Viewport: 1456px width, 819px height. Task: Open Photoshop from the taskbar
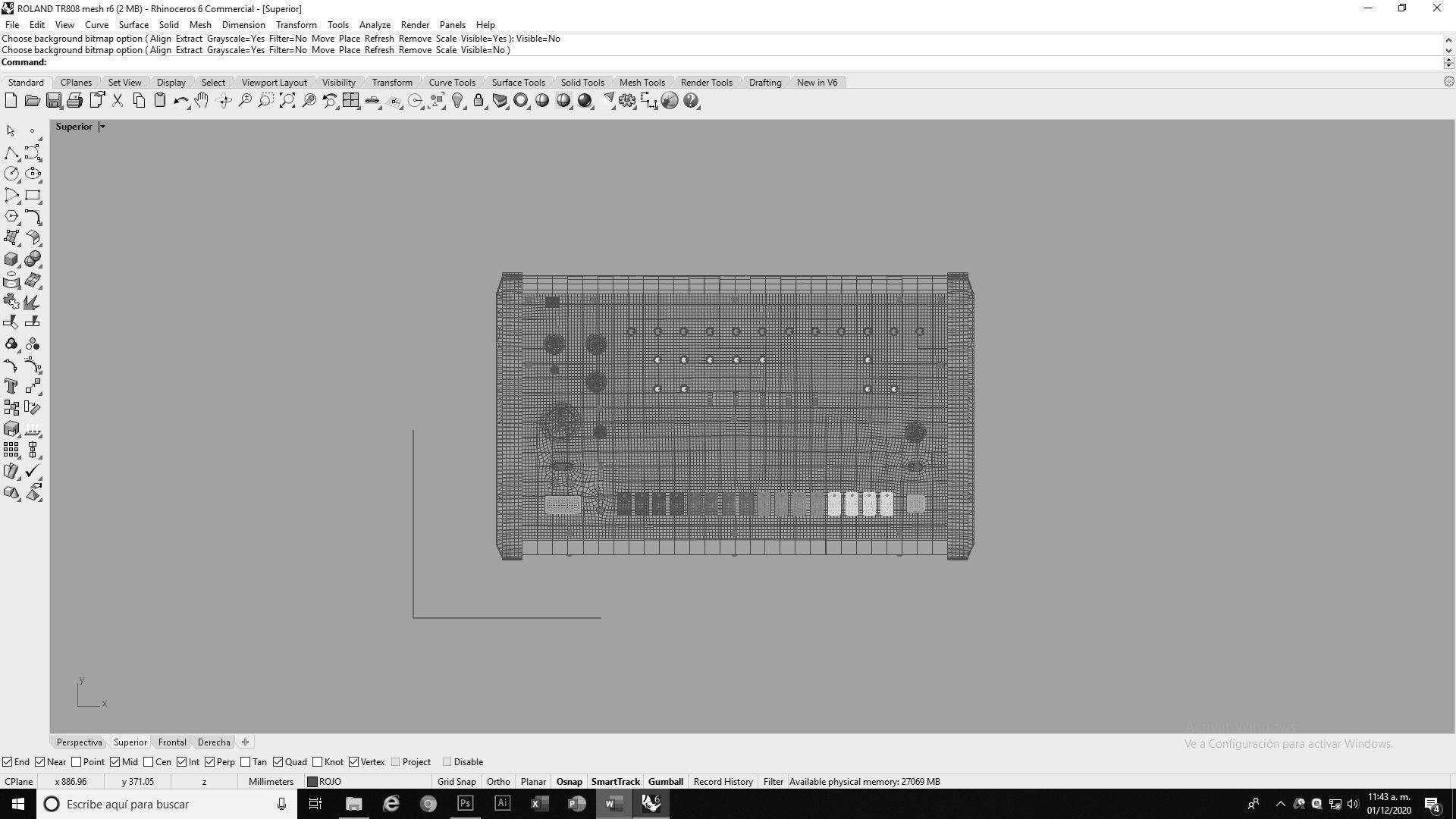click(x=465, y=804)
